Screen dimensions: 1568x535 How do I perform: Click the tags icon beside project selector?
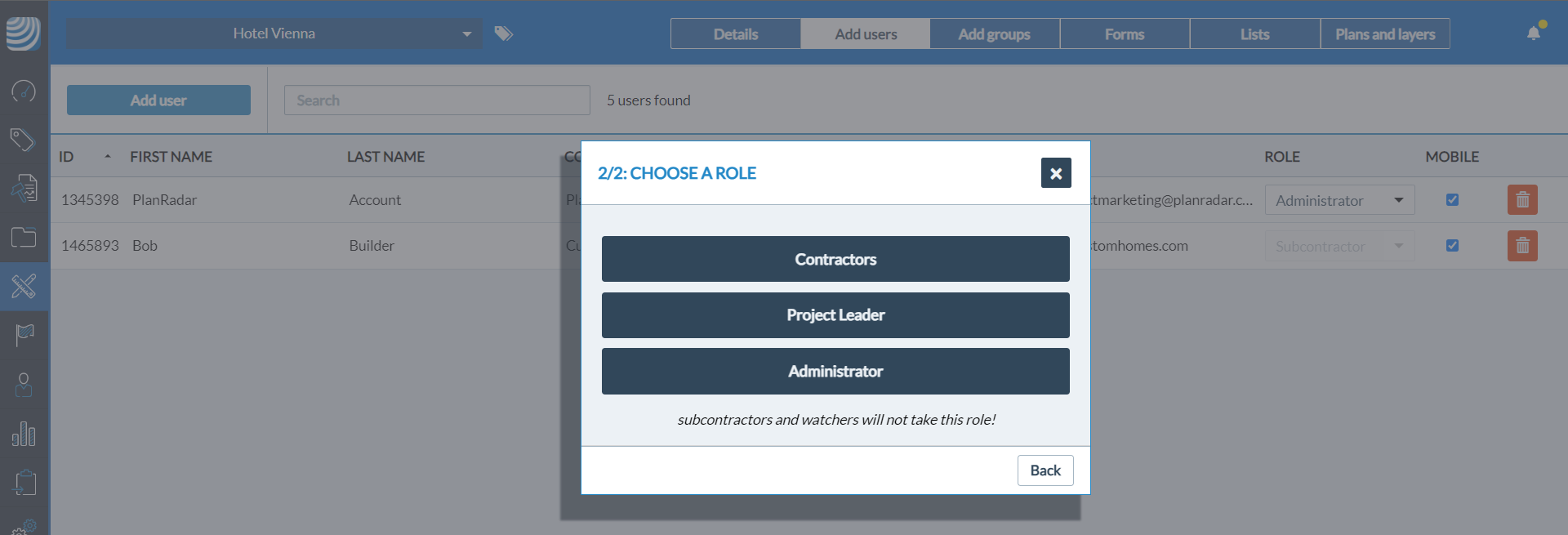(504, 33)
